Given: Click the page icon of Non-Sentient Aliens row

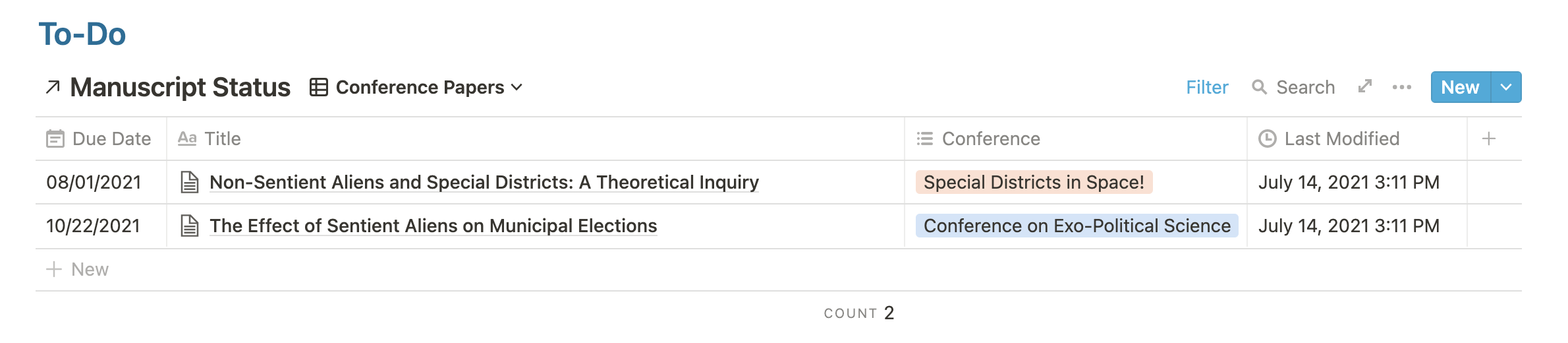Looking at the screenshot, I should click(x=190, y=182).
